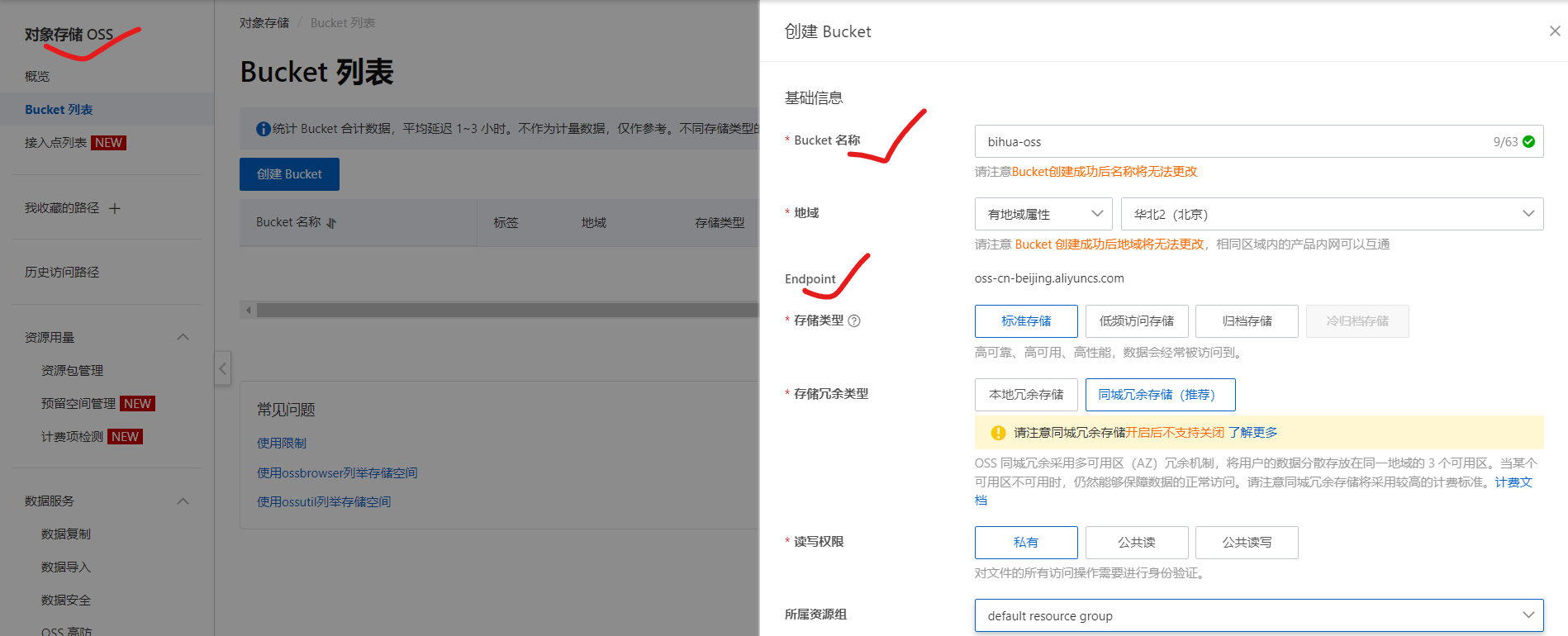Collapse the 数据服务 section
The height and width of the screenshot is (636, 1568).
coord(183,501)
